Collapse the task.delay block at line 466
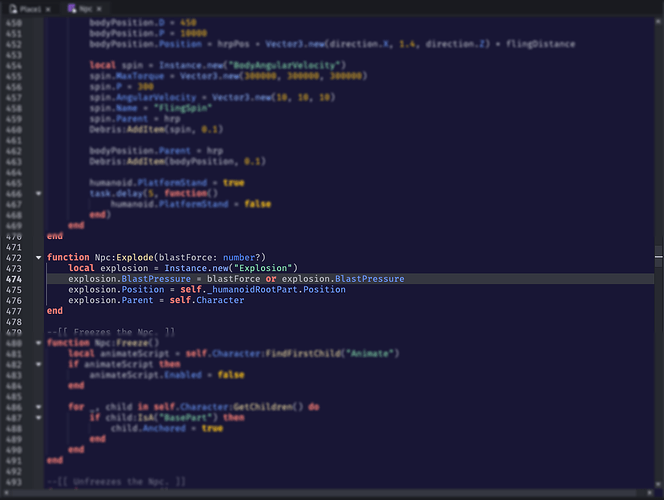The width and height of the screenshot is (664, 500). 39,193
